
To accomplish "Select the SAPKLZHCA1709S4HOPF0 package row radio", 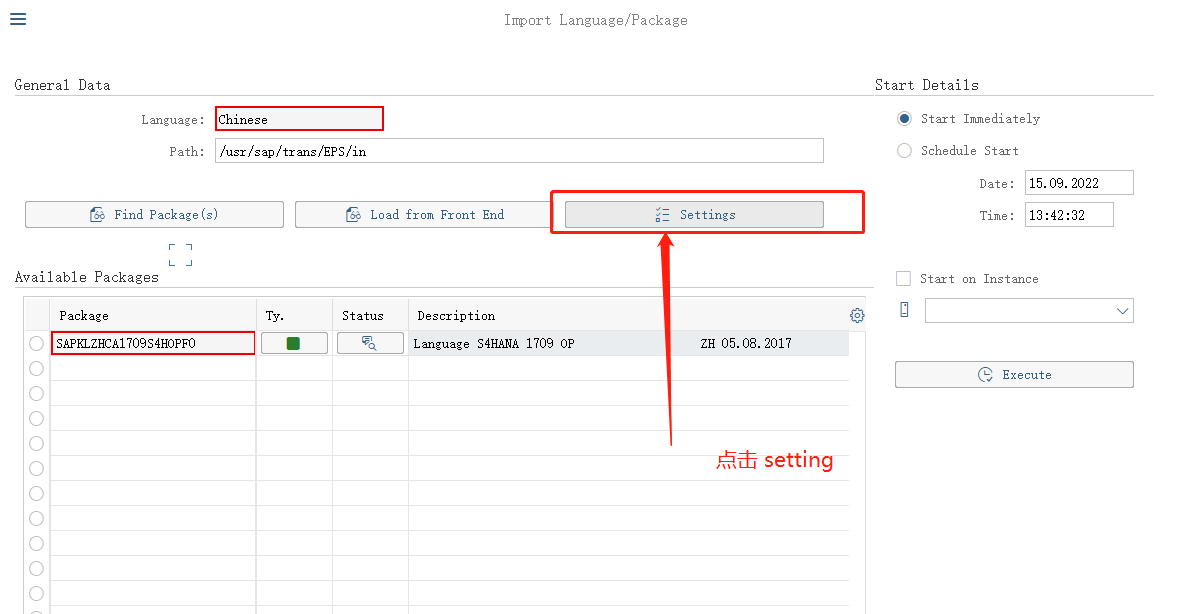I will tap(37, 343).
